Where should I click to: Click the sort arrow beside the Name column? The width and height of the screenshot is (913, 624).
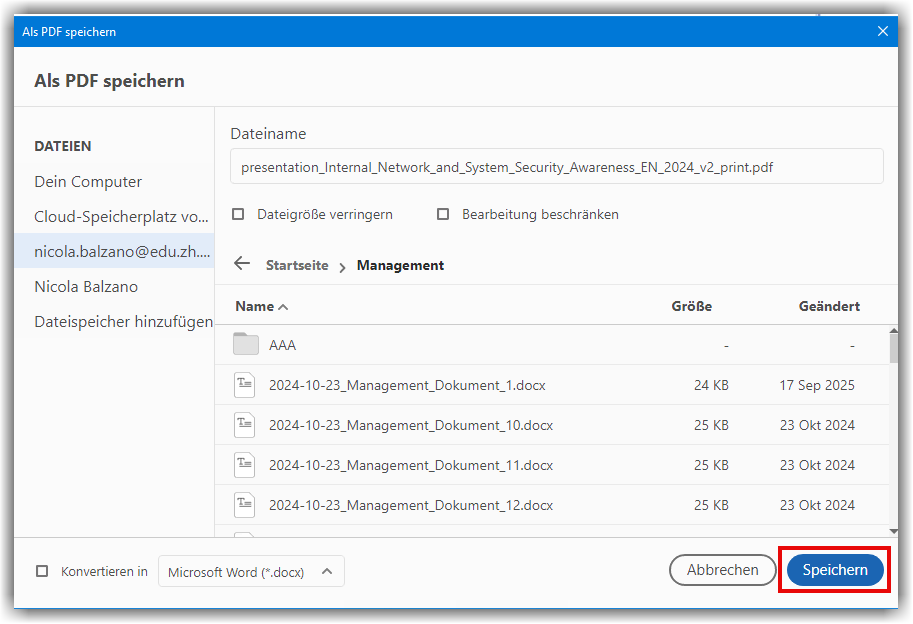[x=283, y=307]
